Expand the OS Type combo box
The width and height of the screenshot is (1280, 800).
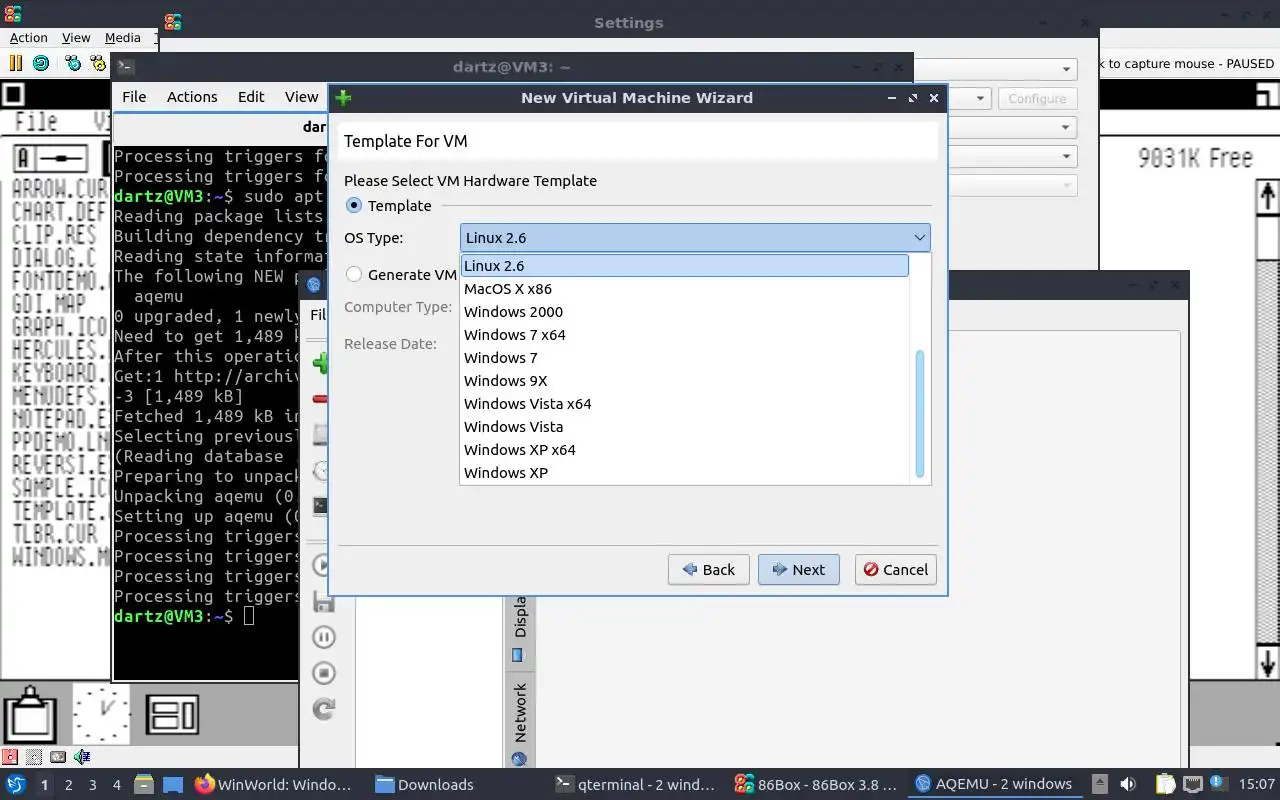(695, 237)
